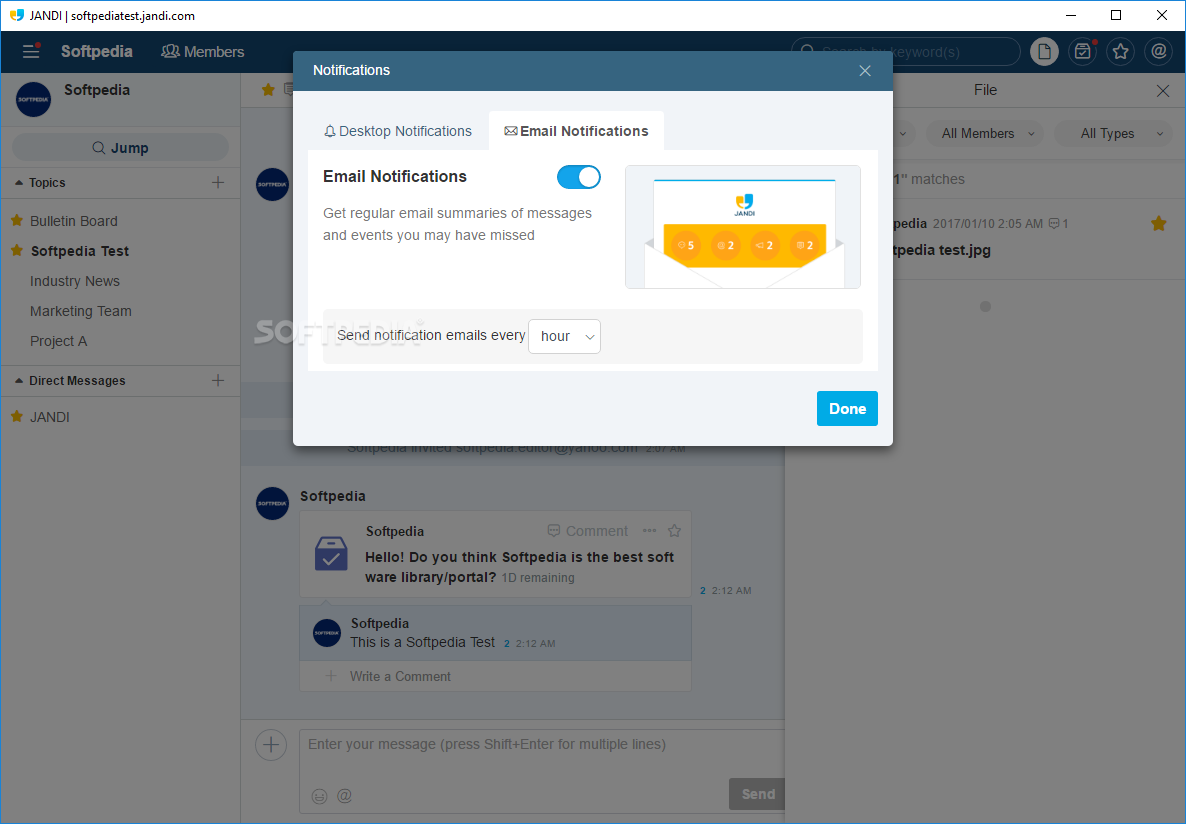The height and width of the screenshot is (824, 1186).
Task: Open the poll ballot box icon
Action: coord(331,554)
